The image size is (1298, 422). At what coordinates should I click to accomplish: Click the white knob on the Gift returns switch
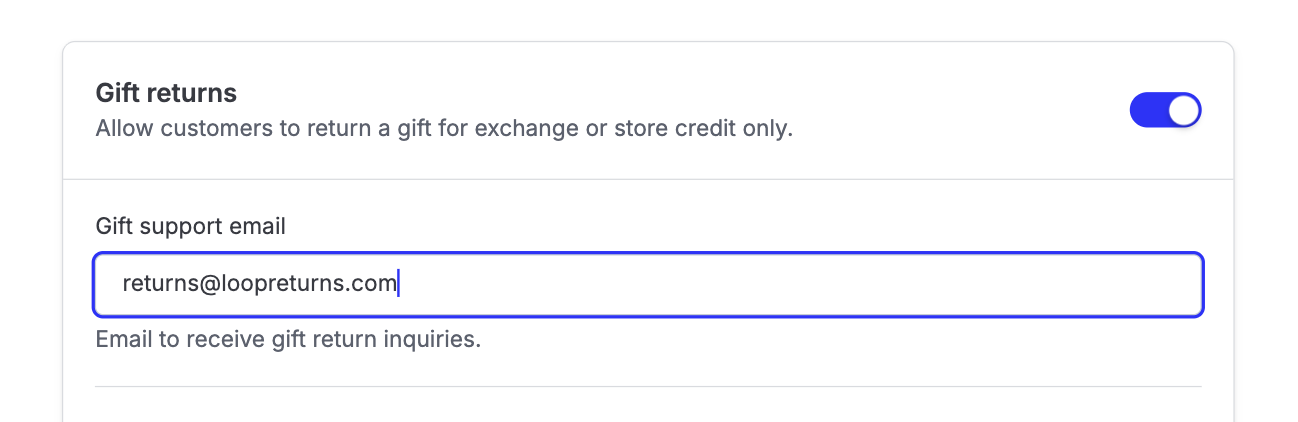click(x=1183, y=111)
